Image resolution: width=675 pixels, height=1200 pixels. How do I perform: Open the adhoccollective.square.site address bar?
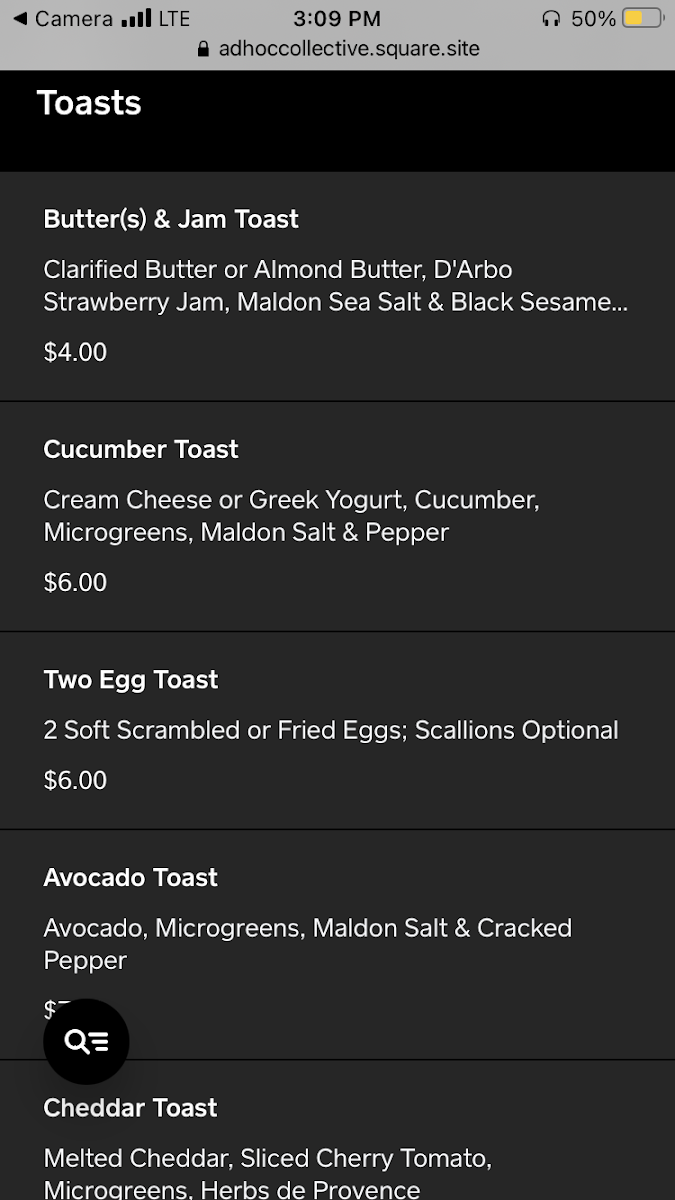tap(350, 47)
